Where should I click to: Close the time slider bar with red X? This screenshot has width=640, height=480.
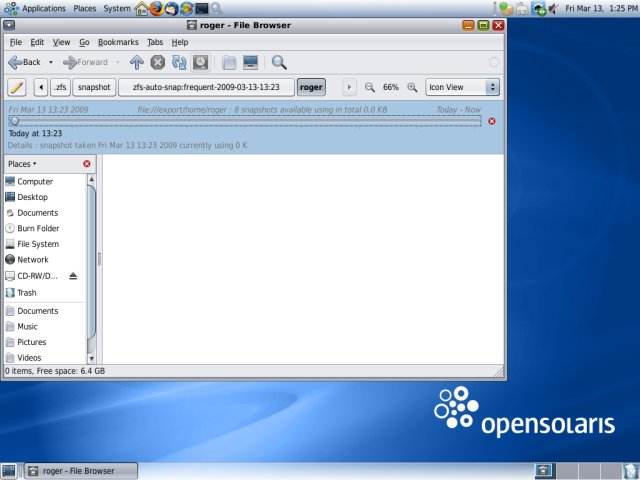(492, 121)
